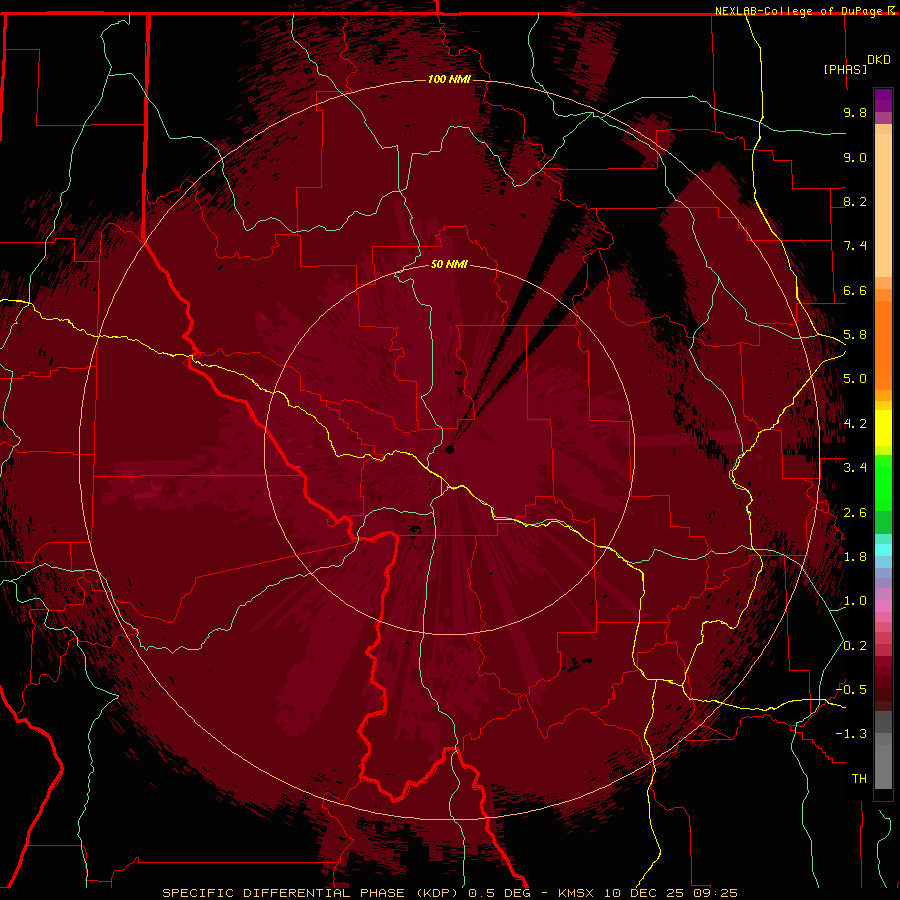900x900 pixels.
Task: Click the 5.8 scale value
Action: (x=855, y=335)
